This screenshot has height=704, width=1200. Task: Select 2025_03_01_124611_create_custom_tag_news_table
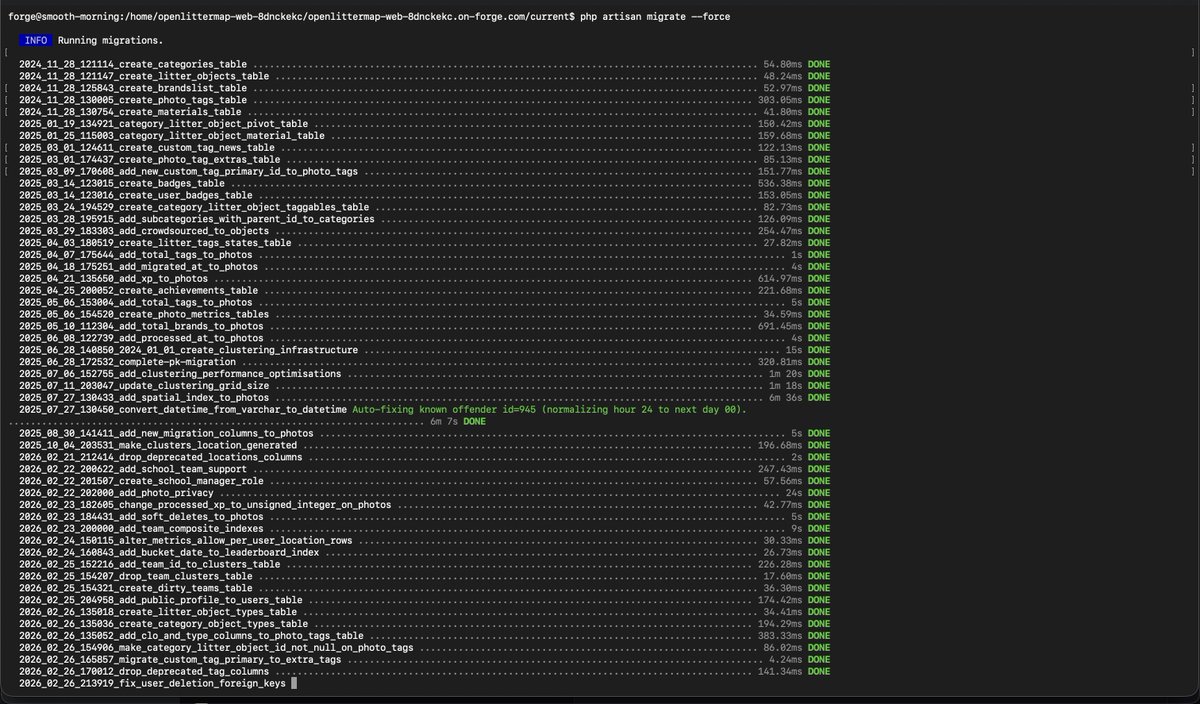pos(147,148)
